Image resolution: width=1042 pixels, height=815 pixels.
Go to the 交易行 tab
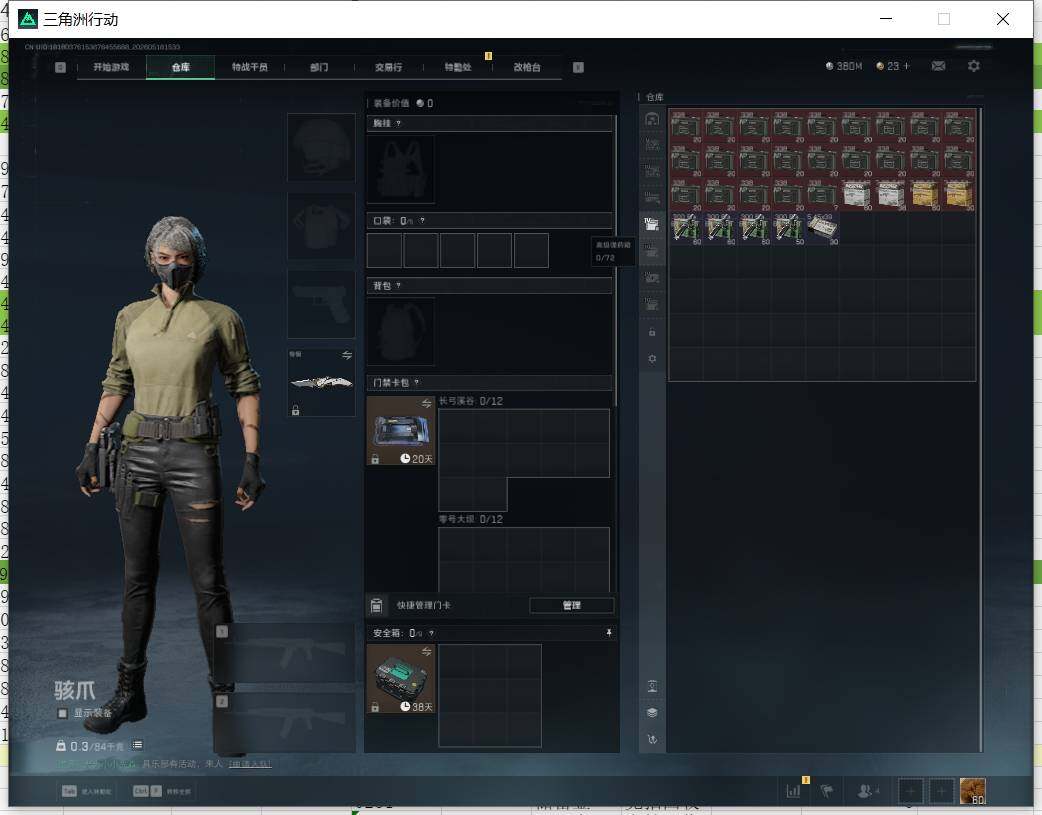(388, 67)
